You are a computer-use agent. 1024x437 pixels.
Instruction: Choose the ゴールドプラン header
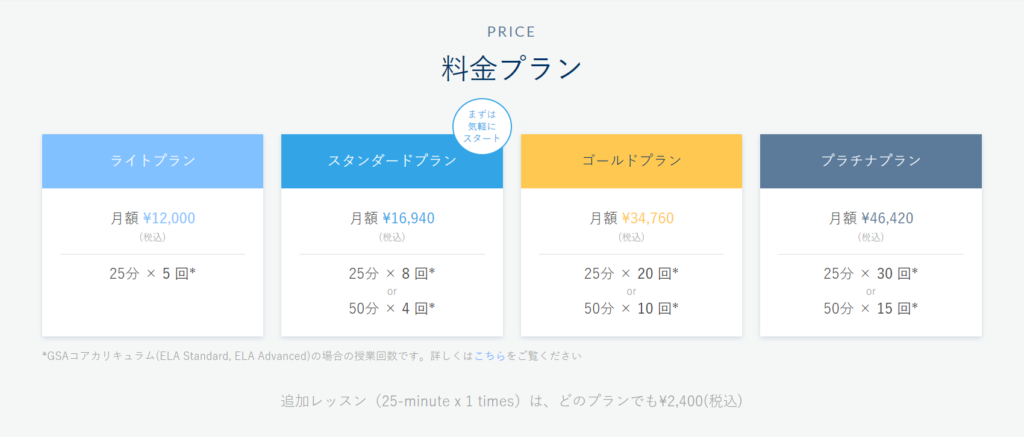click(x=632, y=161)
